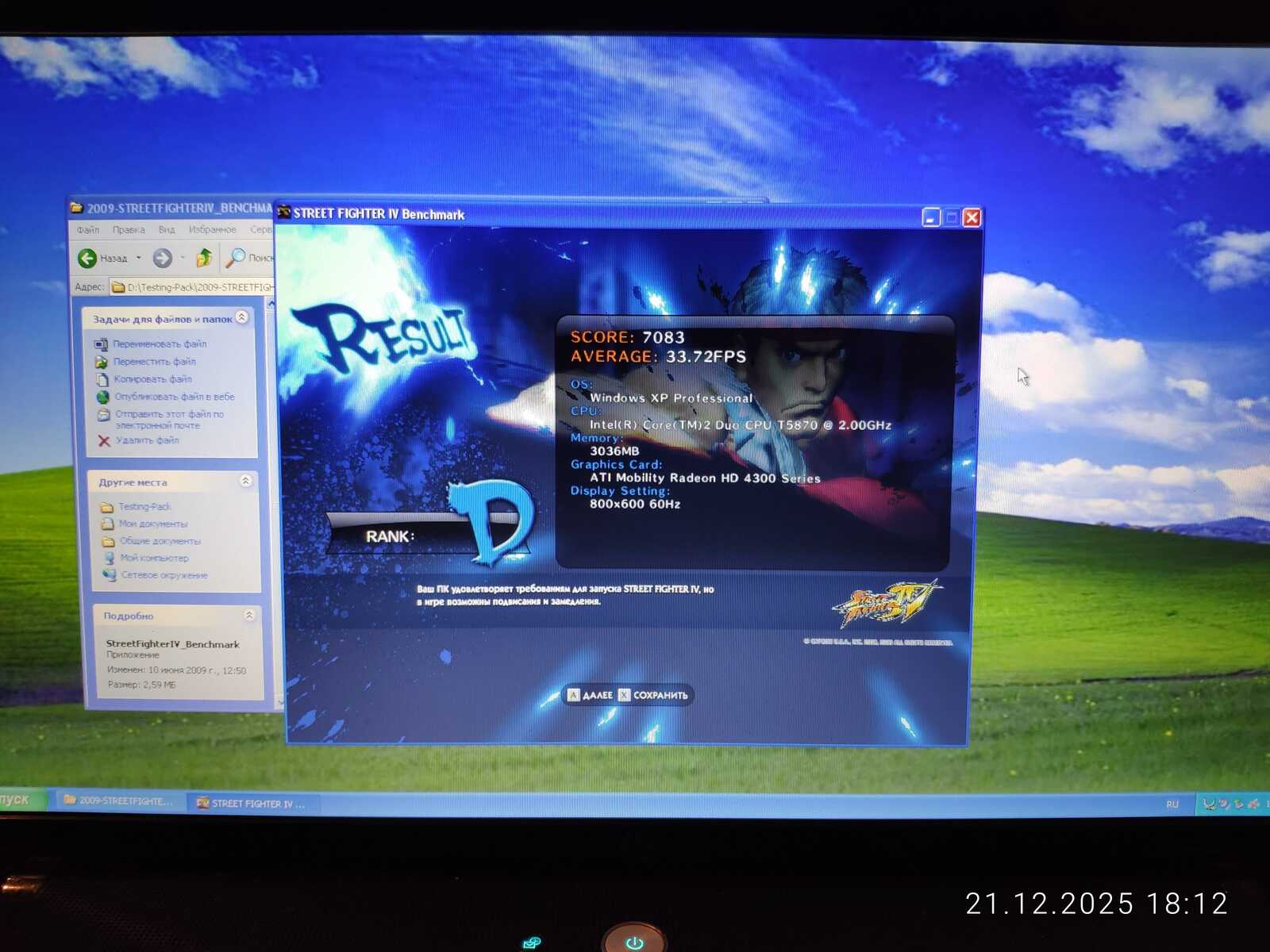Screen dimensions: 1270x952
Task: Switch to the 2009-STREETFIGHTE taskbar button
Action: click(x=119, y=801)
